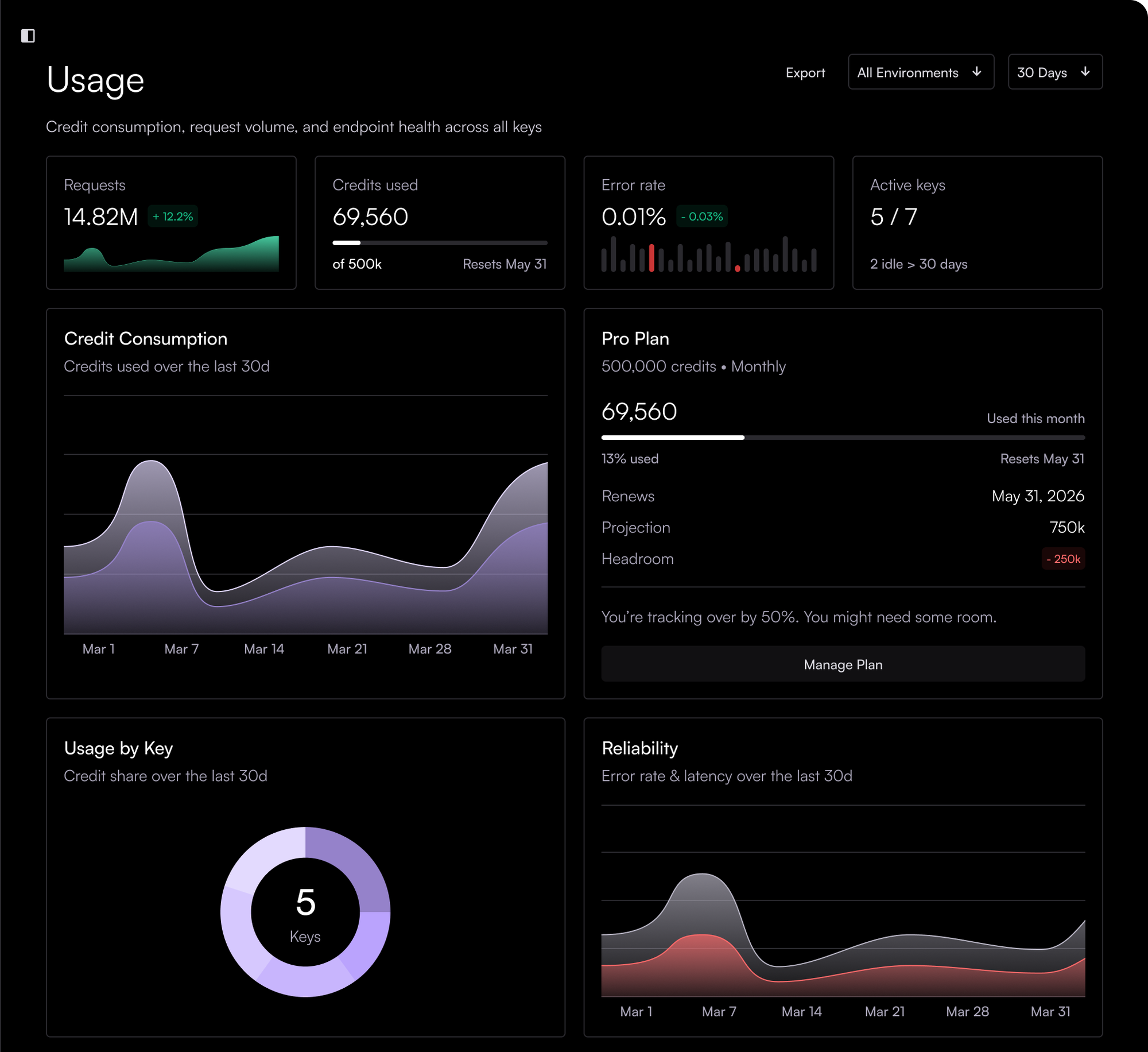Click the Credit Consumption area chart
The image size is (1148, 1052).
(305, 515)
